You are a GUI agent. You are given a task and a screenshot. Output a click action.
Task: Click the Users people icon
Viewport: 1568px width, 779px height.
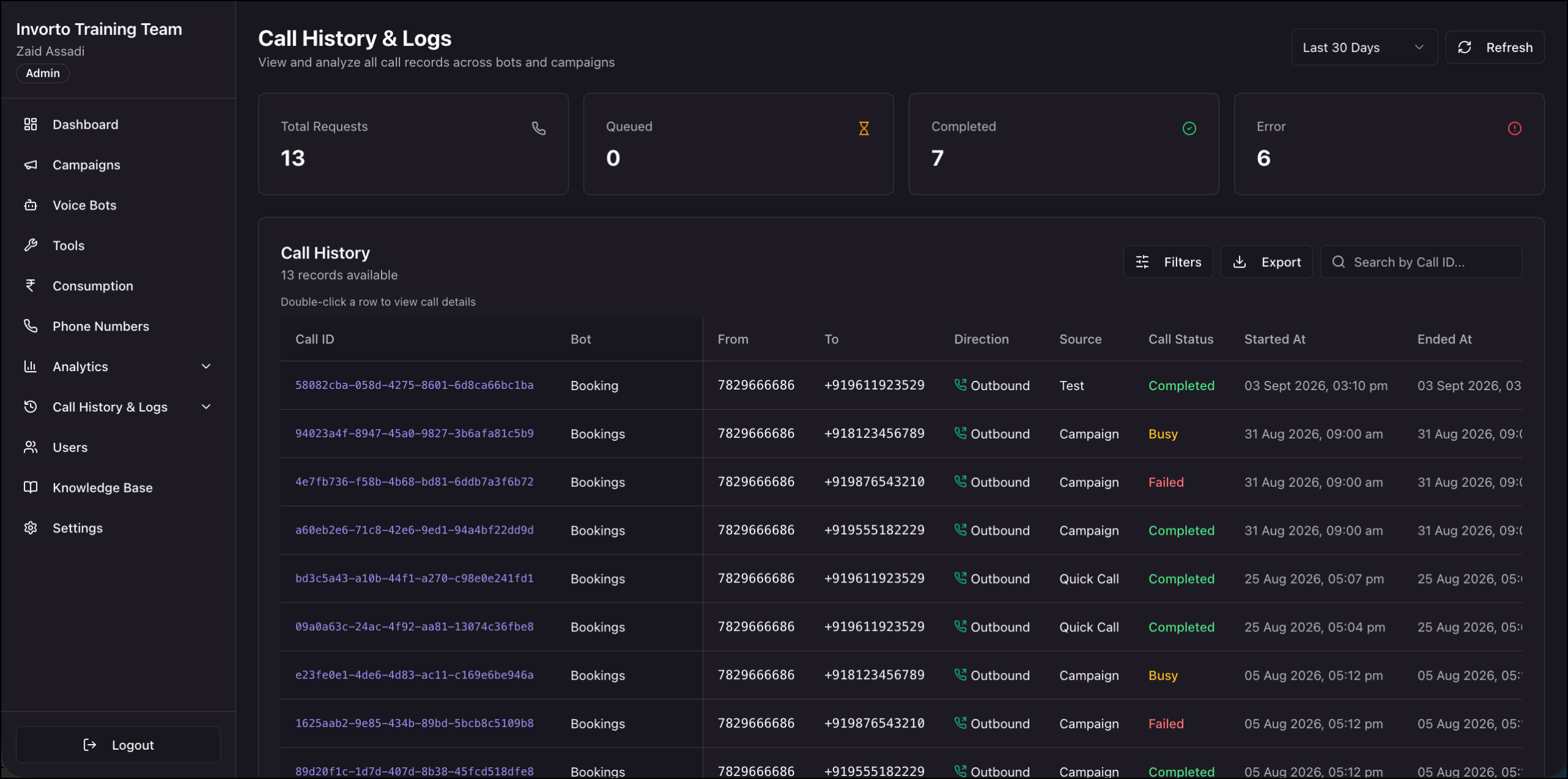[x=31, y=447]
